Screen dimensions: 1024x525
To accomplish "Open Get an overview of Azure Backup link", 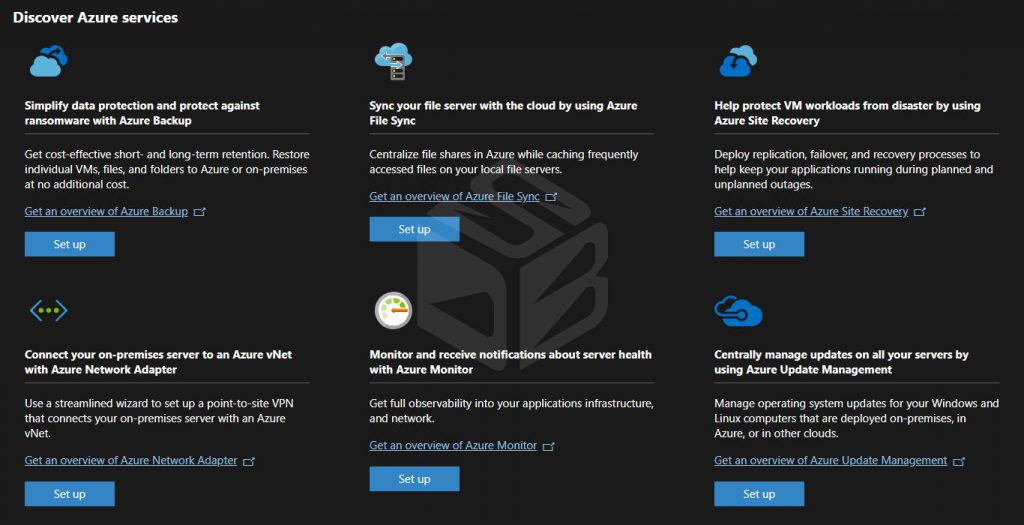I will point(106,212).
